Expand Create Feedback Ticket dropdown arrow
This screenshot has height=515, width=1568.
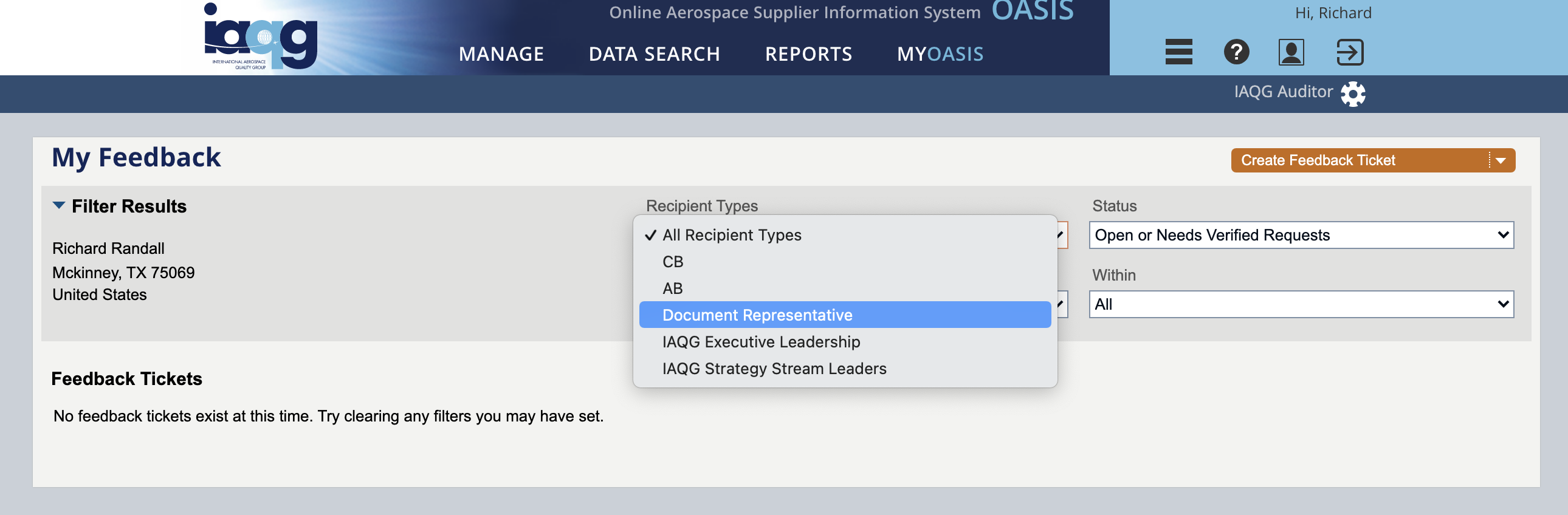(x=1501, y=160)
